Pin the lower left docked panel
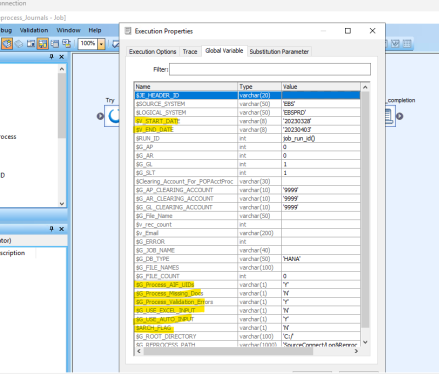The height and width of the screenshot is (374, 439). (51, 229)
